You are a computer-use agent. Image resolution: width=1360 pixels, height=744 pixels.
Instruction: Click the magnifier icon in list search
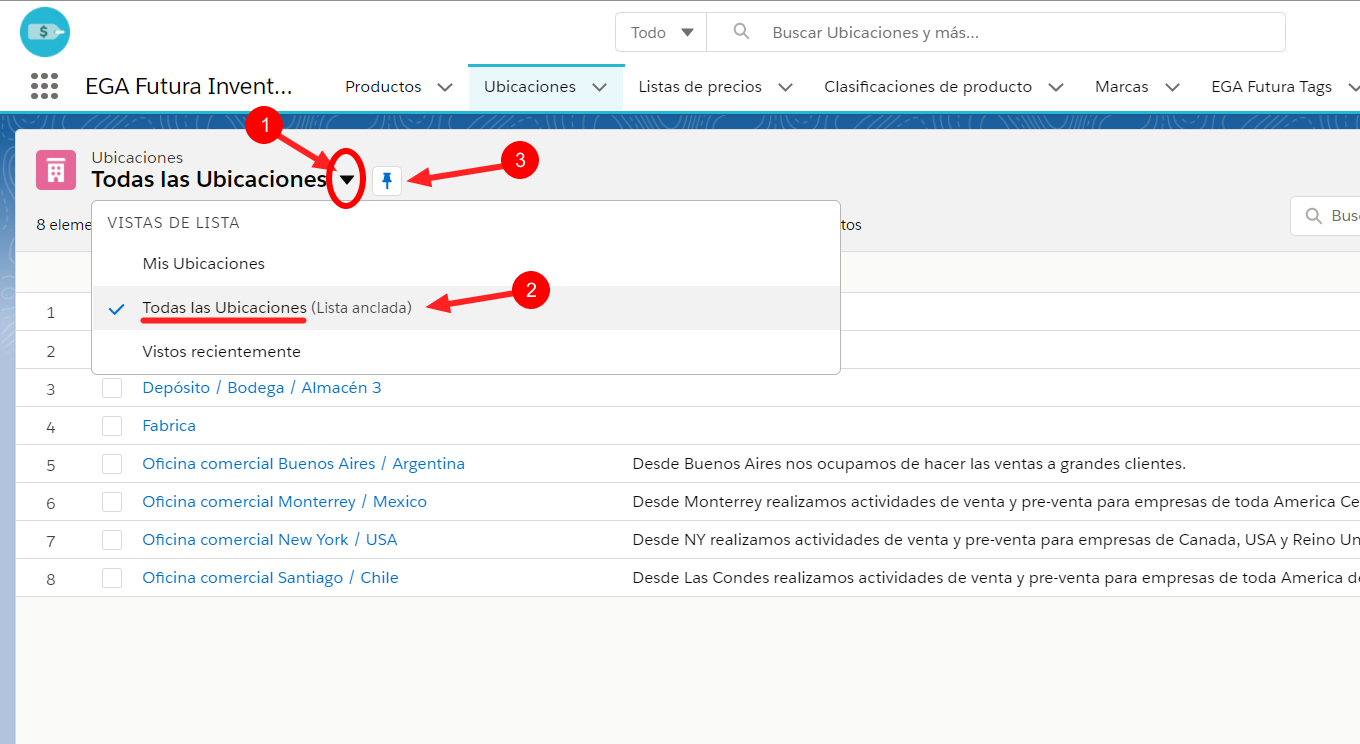pyautogui.click(x=1312, y=216)
